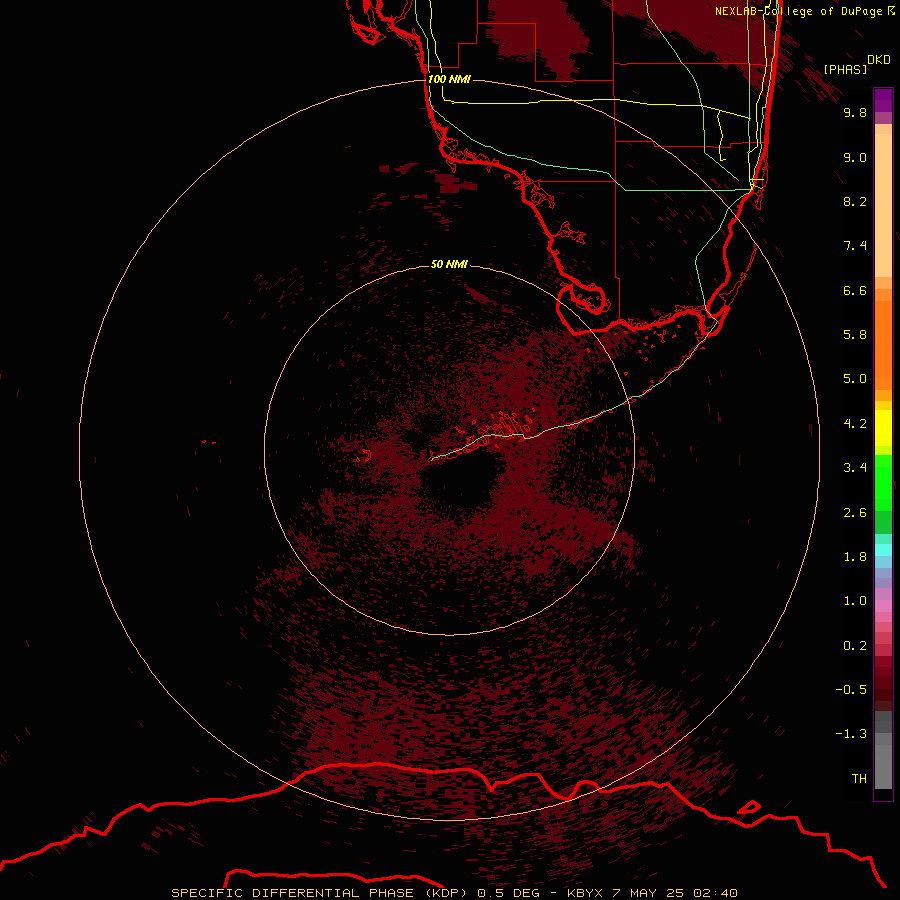Click the 9.0 value on the color scale
This screenshot has height=900, width=900.
pos(855,158)
